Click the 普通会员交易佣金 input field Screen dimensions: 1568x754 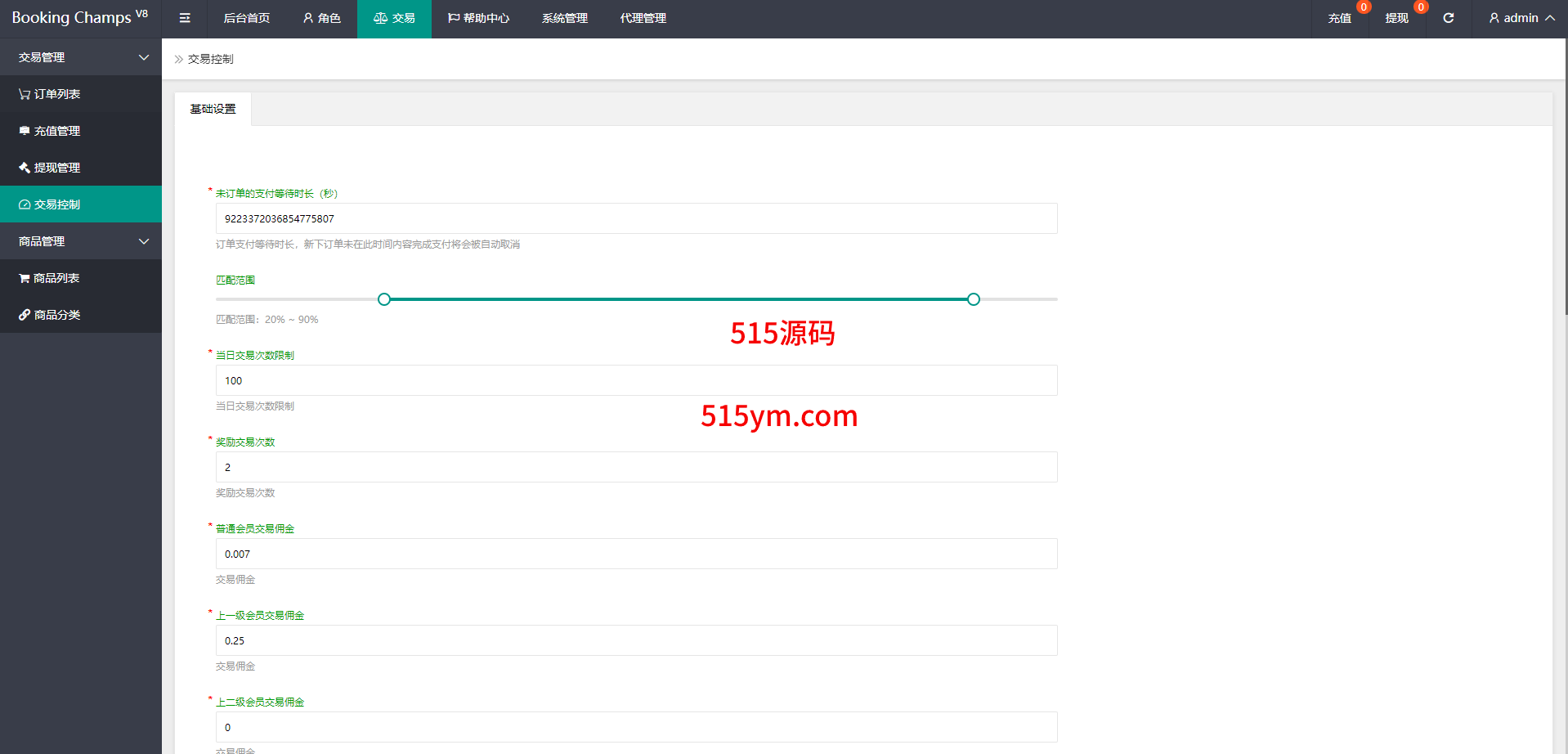(x=636, y=554)
